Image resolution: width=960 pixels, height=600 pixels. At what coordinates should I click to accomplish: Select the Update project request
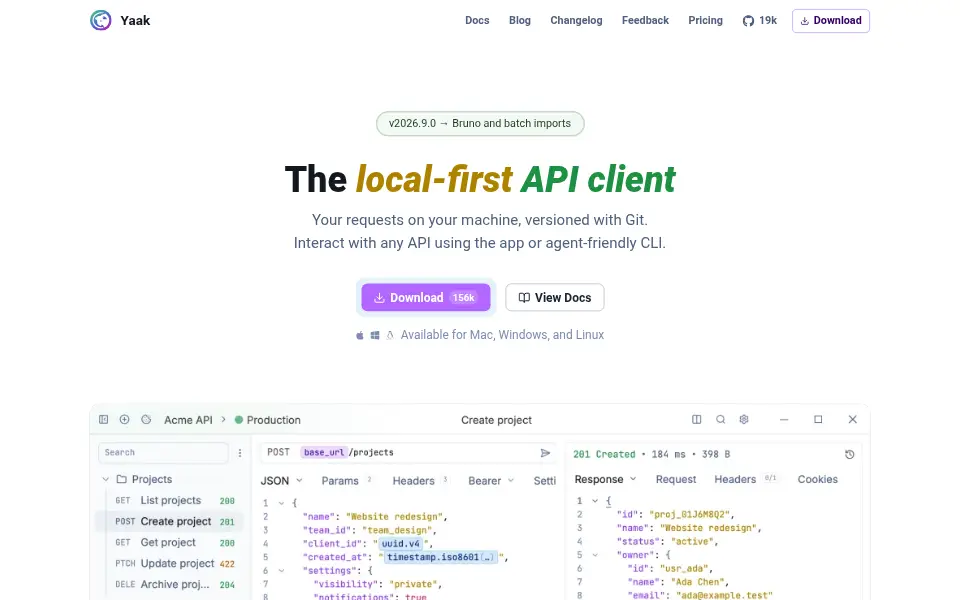point(171,563)
